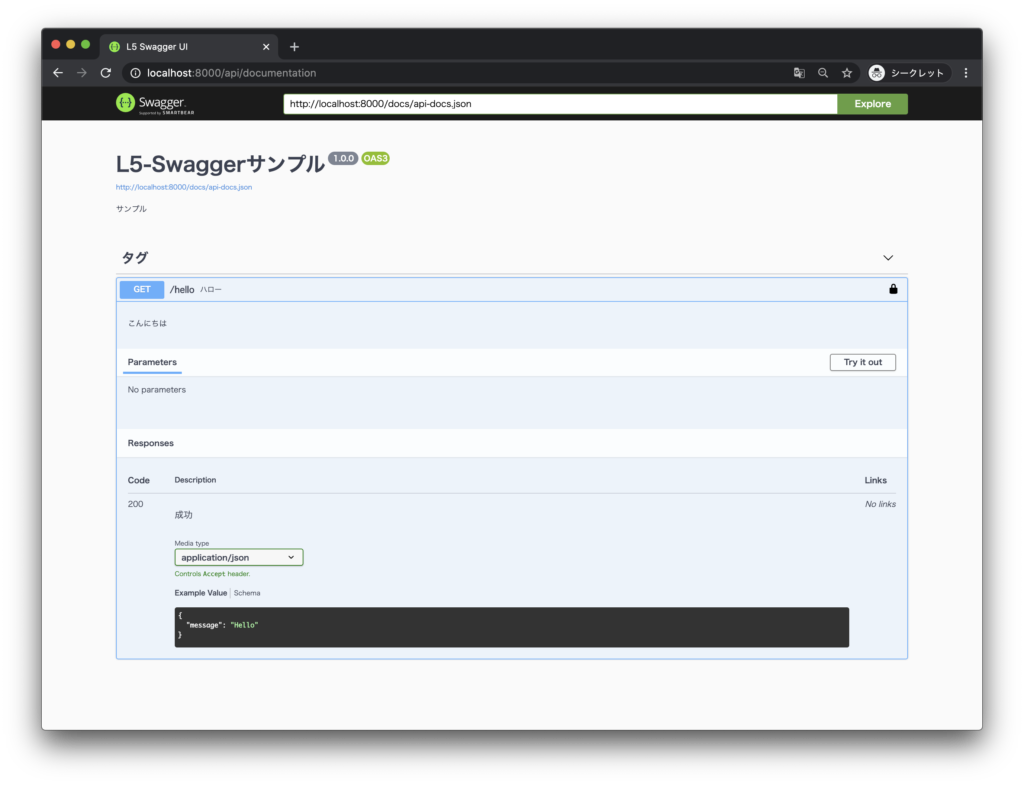Click the page reload icon
This screenshot has height=785, width=1024.
[105, 72]
